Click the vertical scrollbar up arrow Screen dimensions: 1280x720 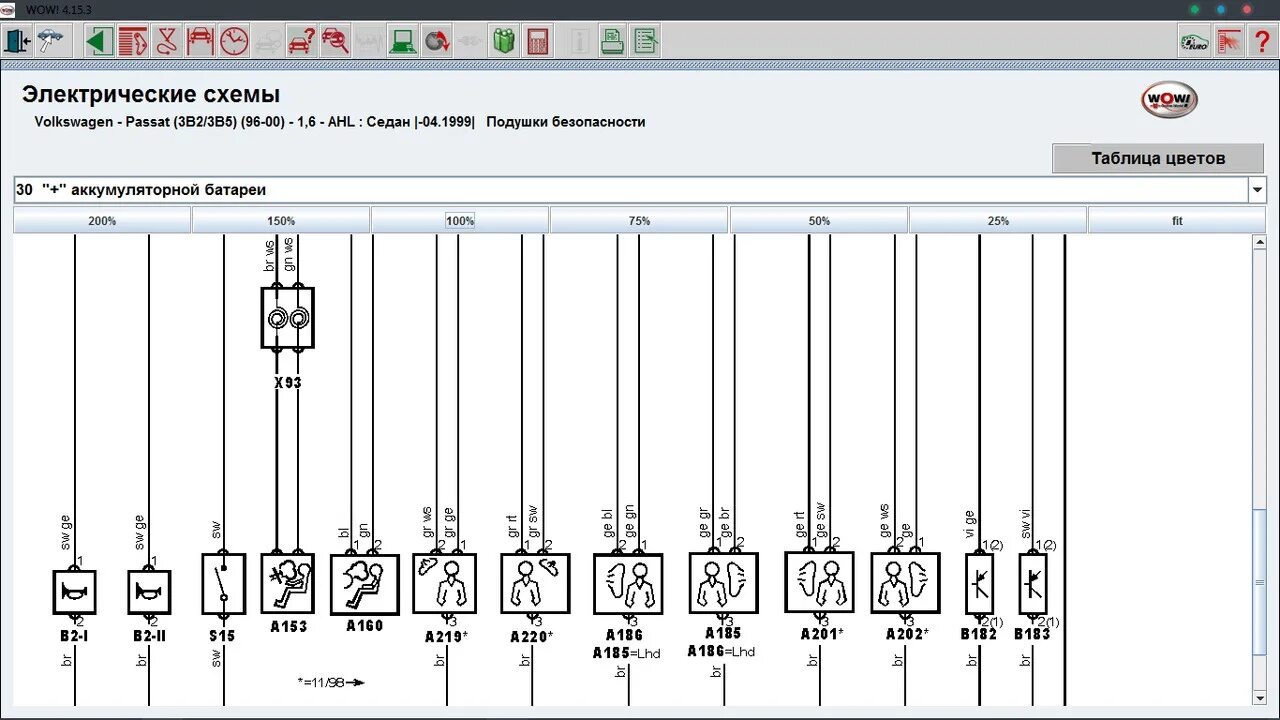click(1259, 242)
